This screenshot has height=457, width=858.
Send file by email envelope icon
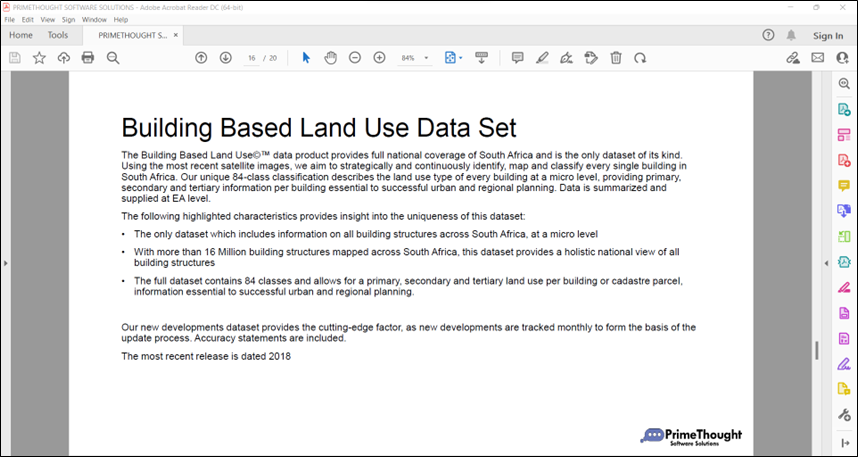818,57
